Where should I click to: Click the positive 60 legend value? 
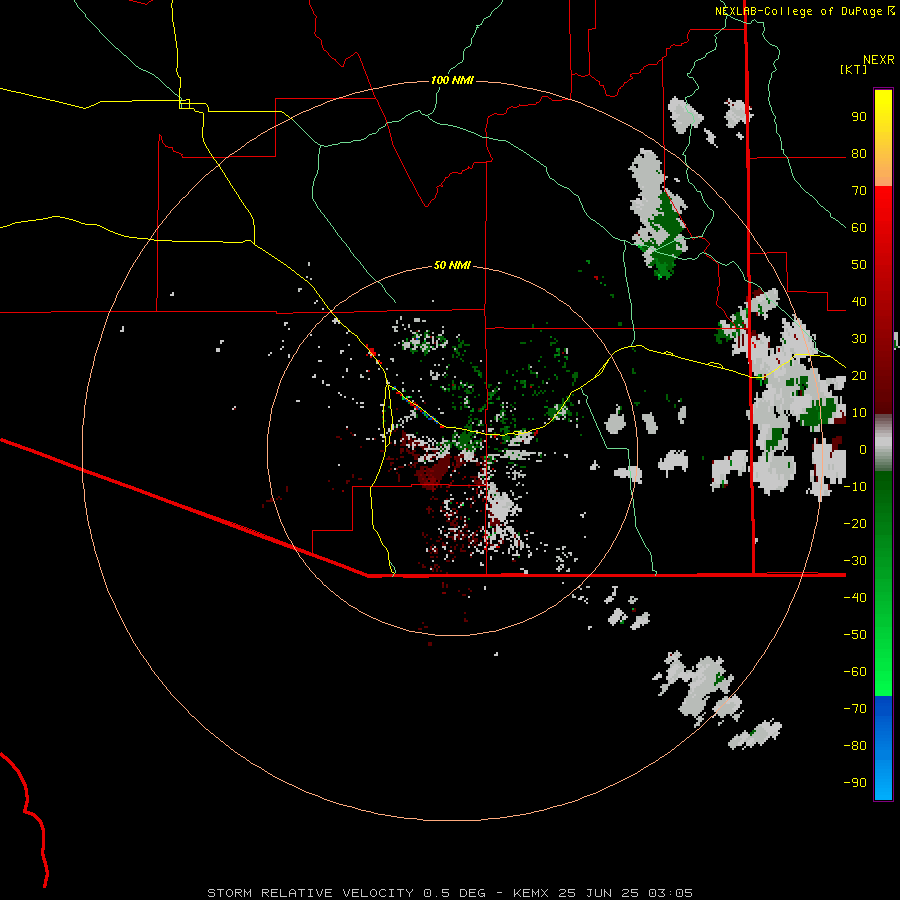click(859, 227)
